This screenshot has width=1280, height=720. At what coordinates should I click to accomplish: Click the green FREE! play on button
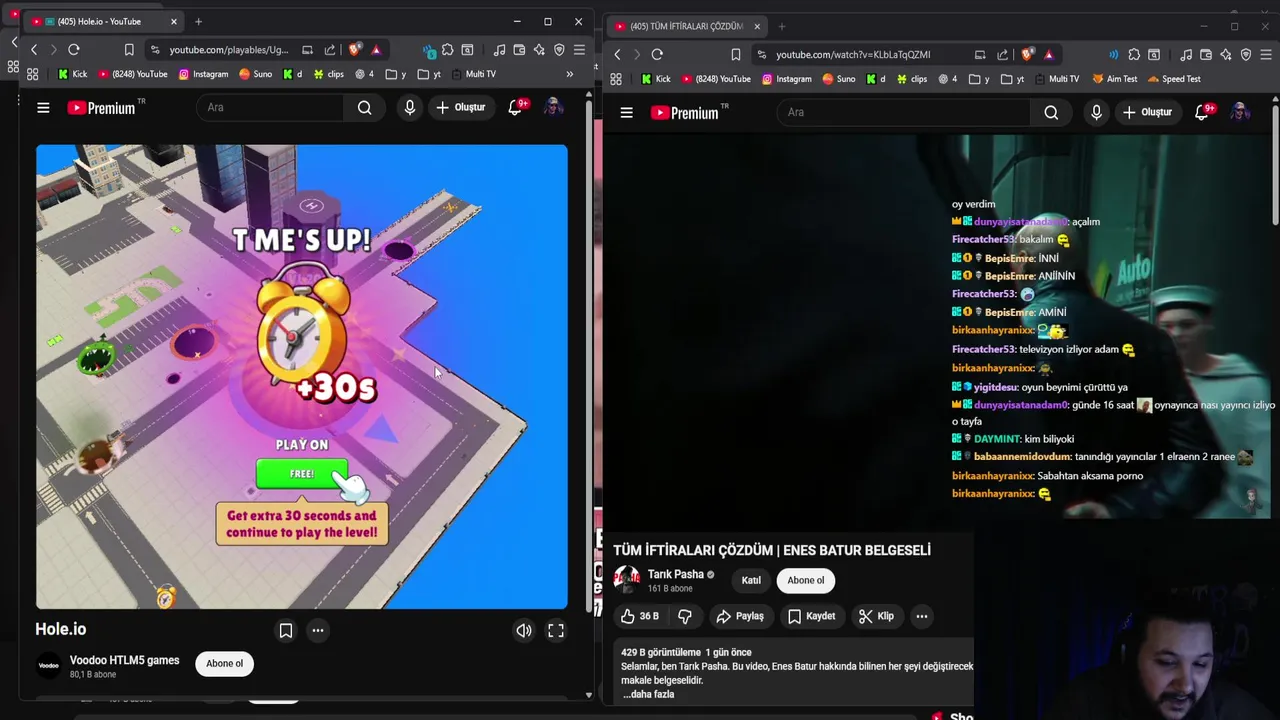[x=302, y=474]
